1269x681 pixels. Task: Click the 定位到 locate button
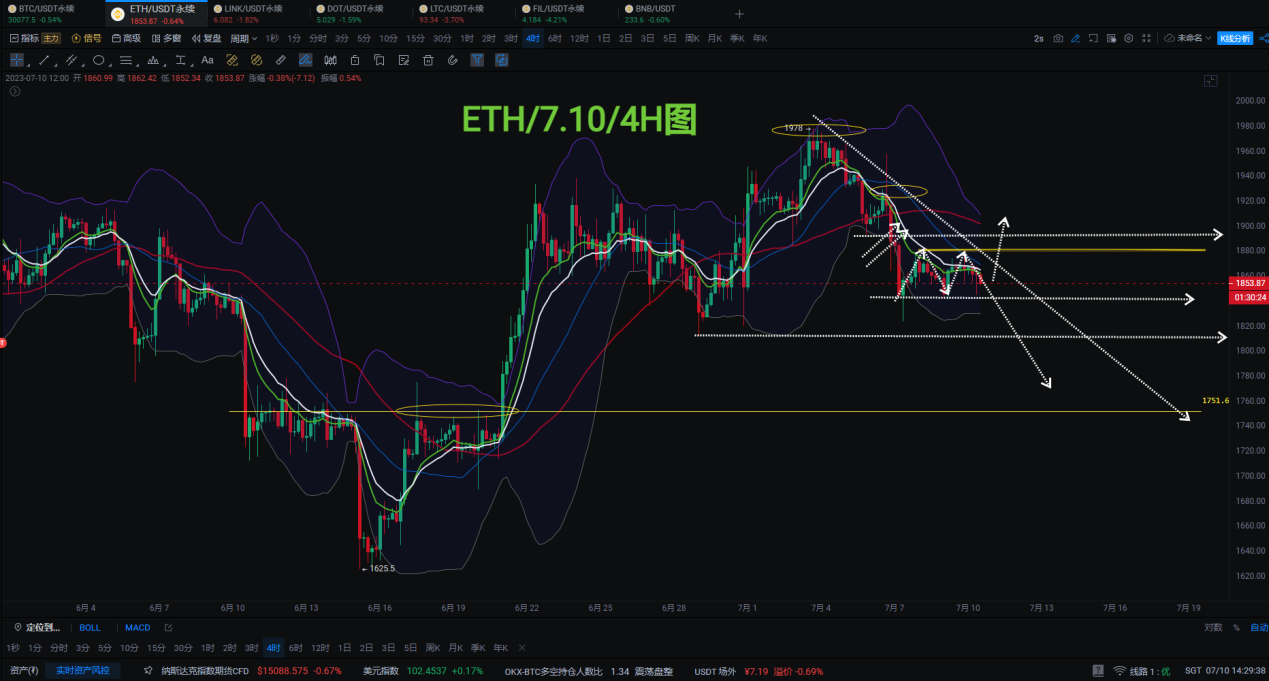point(37,628)
